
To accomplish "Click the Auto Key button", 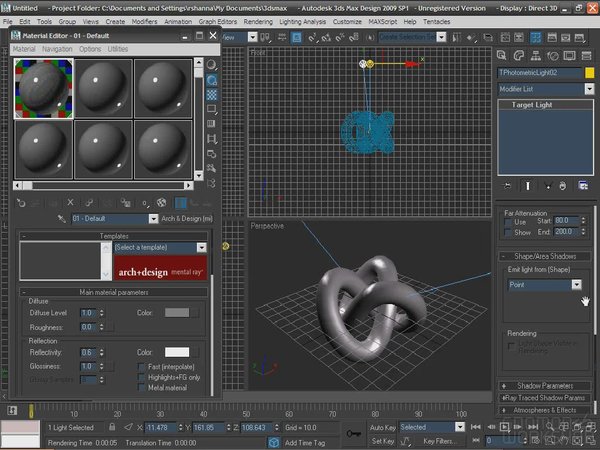I will pos(383,427).
